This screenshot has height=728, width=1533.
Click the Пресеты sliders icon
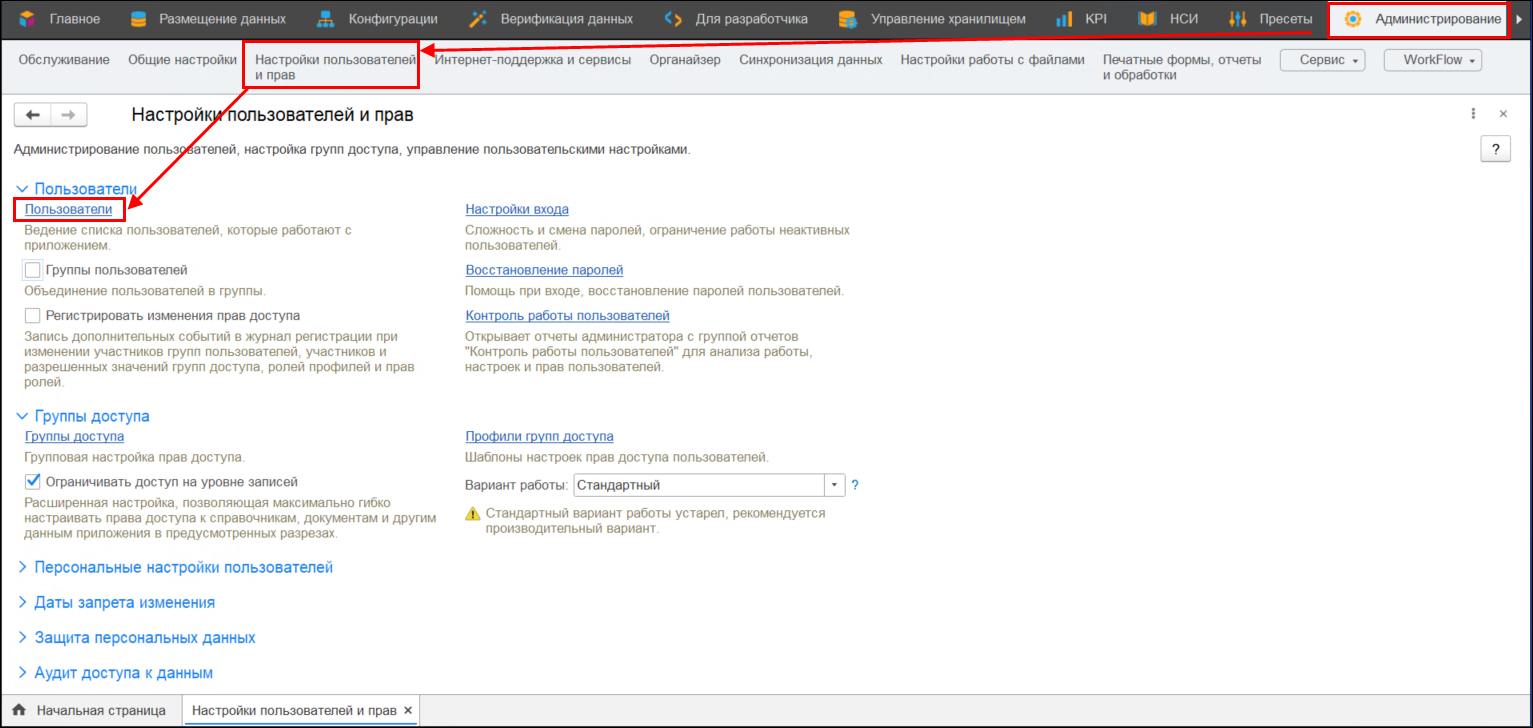[x=1237, y=19]
